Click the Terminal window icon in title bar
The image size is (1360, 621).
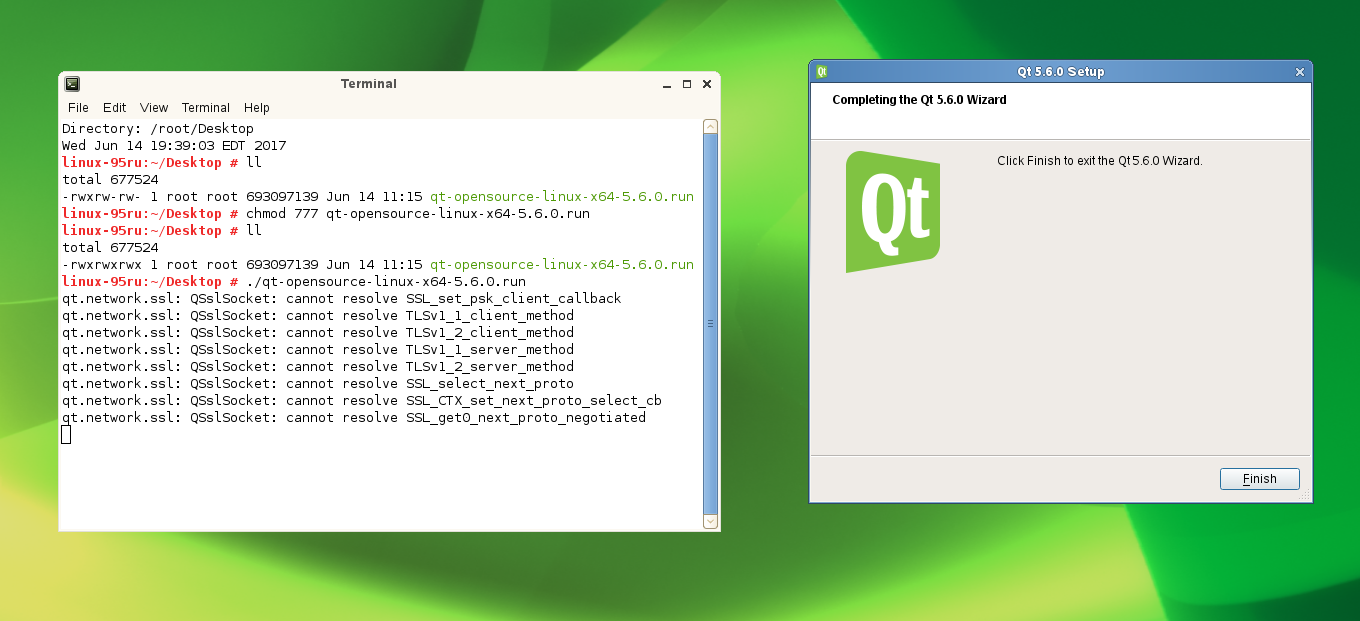(x=72, y=84)
